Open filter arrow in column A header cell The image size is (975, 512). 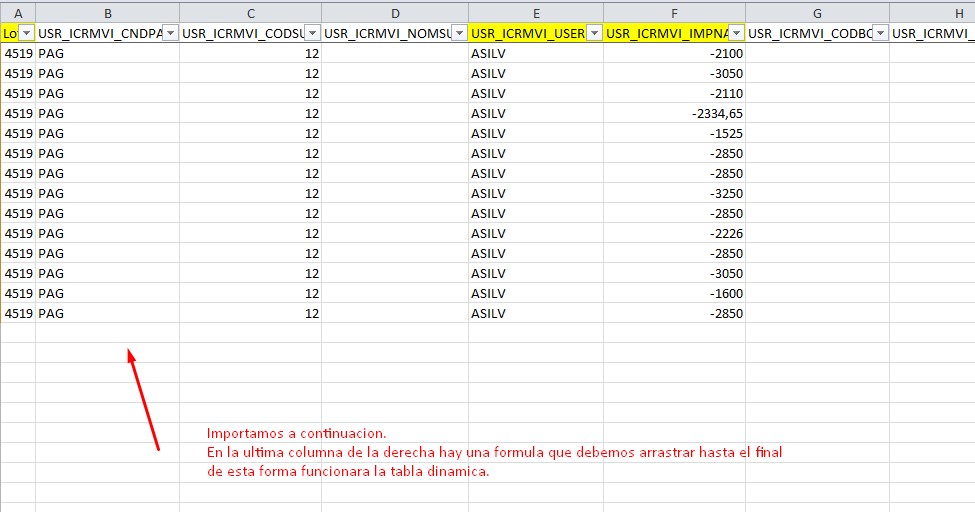coord(26,33)
